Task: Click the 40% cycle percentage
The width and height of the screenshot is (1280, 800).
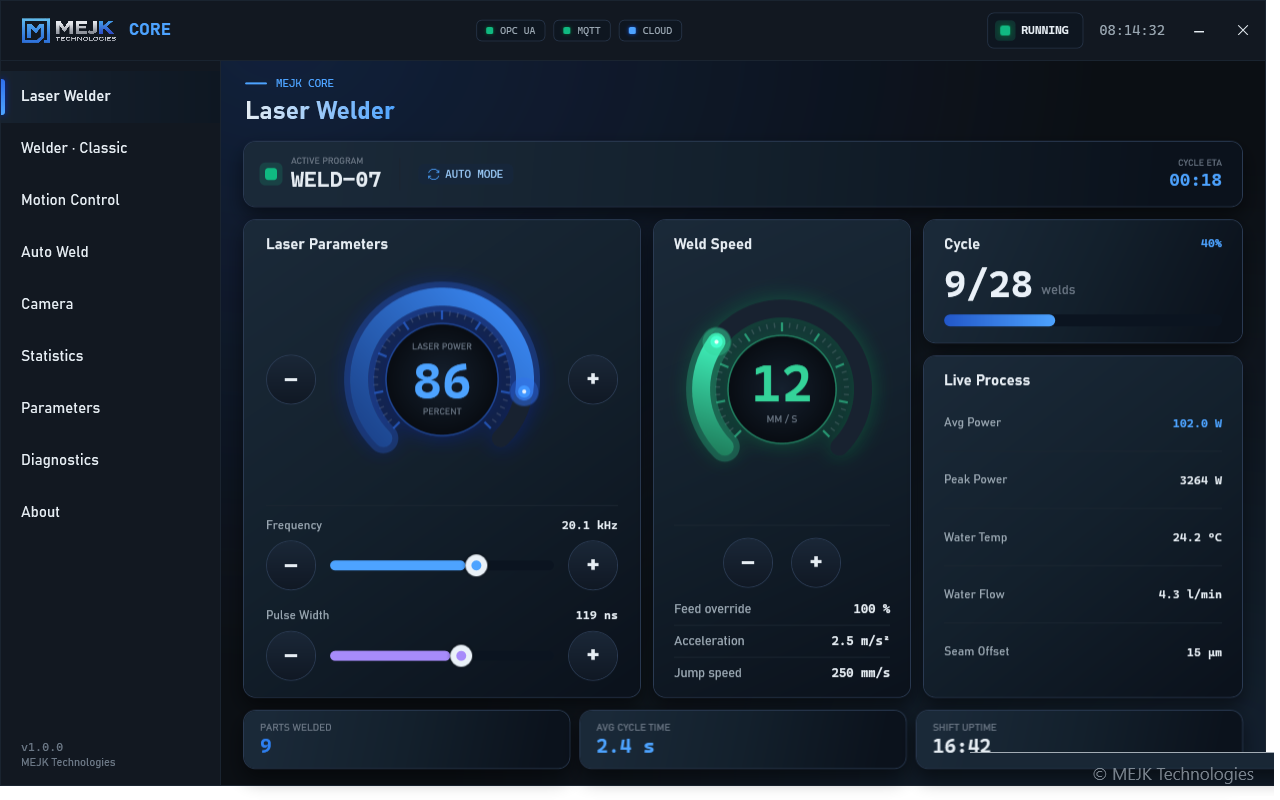Action: pos(1211,243)
